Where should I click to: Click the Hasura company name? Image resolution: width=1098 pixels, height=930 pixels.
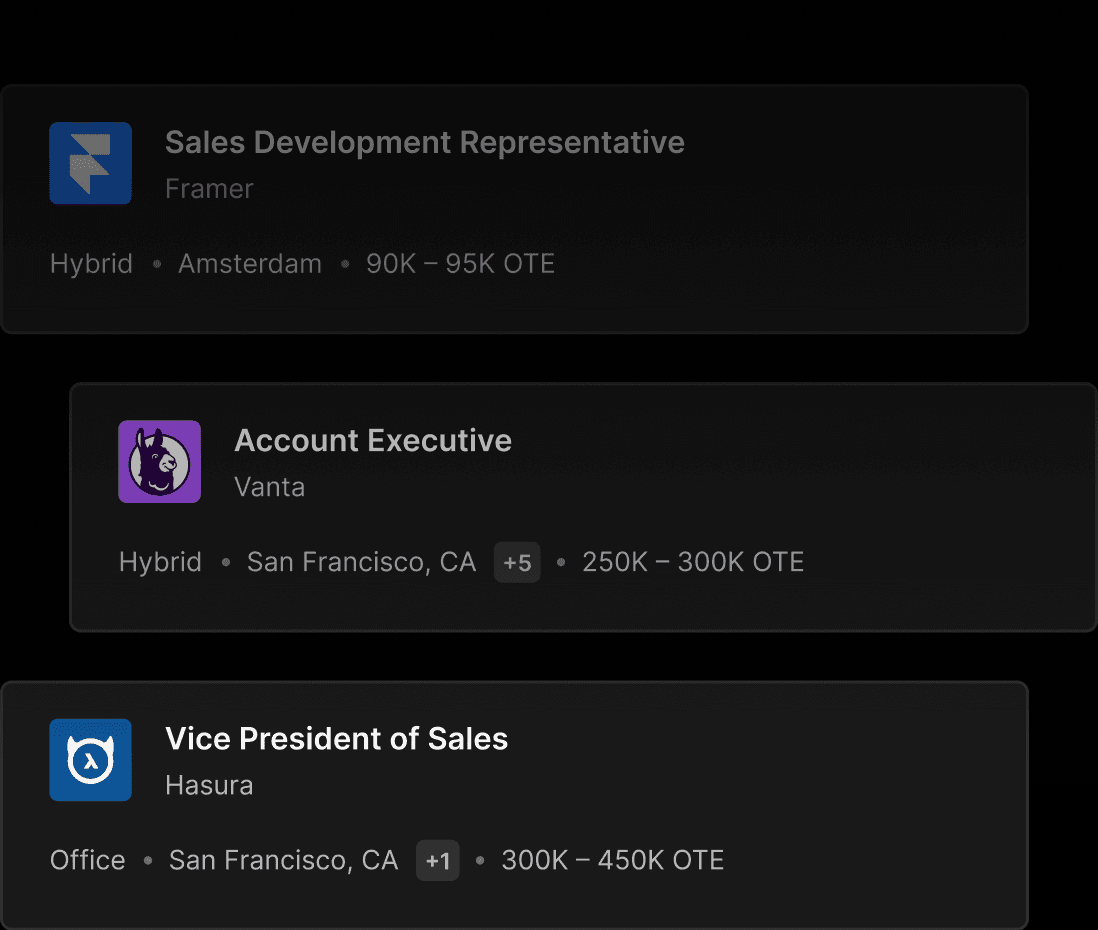209,786
